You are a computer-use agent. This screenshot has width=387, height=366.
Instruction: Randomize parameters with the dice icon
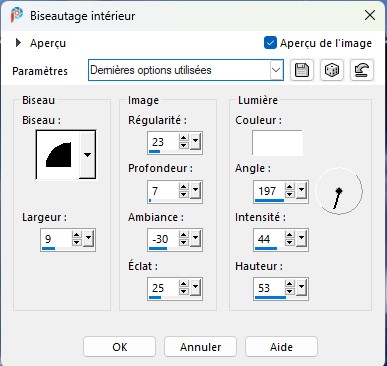coord(332,70)
